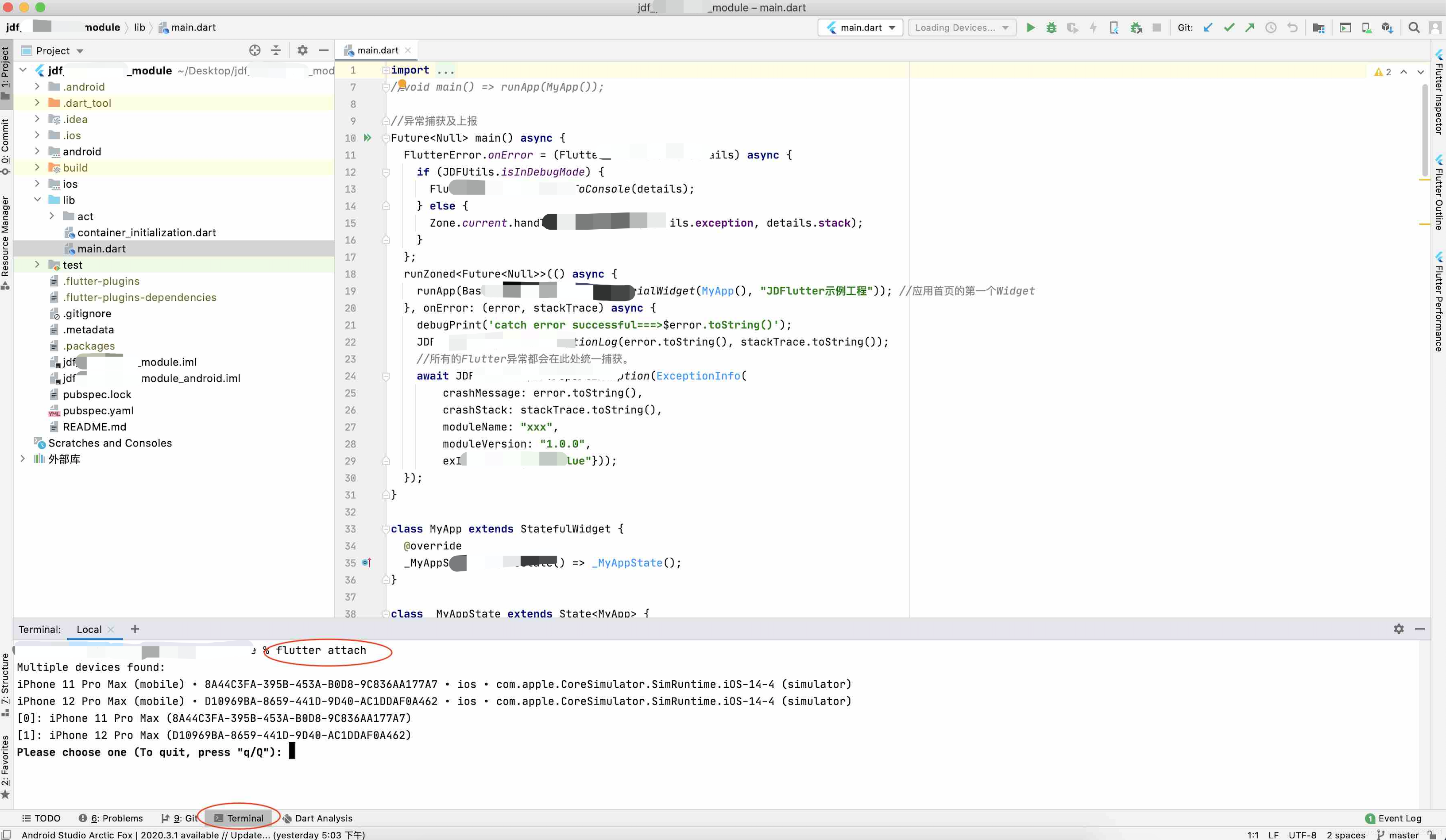Viewport: 1446px width, 840px height.
Task: Toggle the Resource Manager side panel
Action: 5,243
